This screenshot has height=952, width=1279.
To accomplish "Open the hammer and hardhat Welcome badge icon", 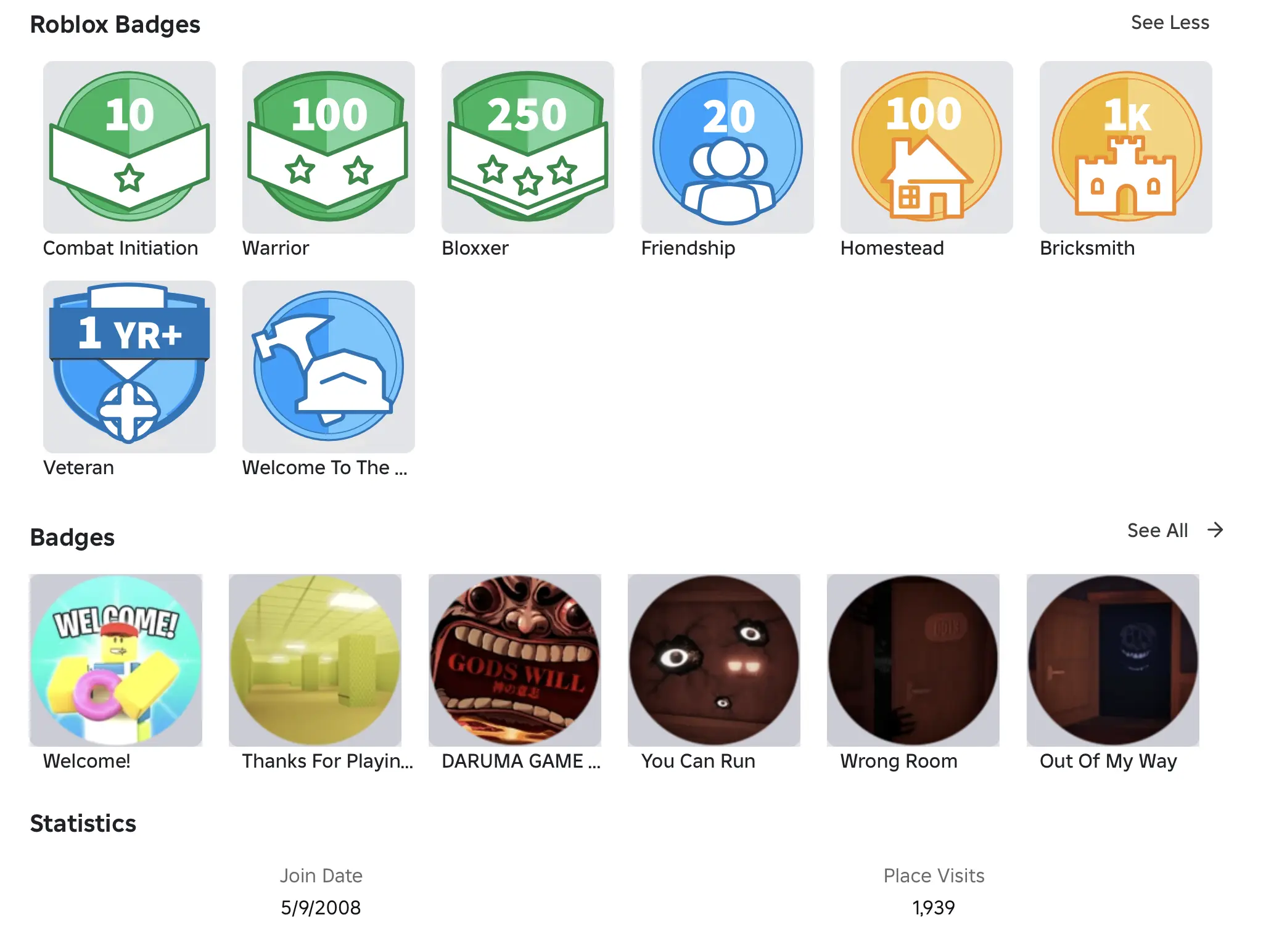I will [x=329, y=366].
